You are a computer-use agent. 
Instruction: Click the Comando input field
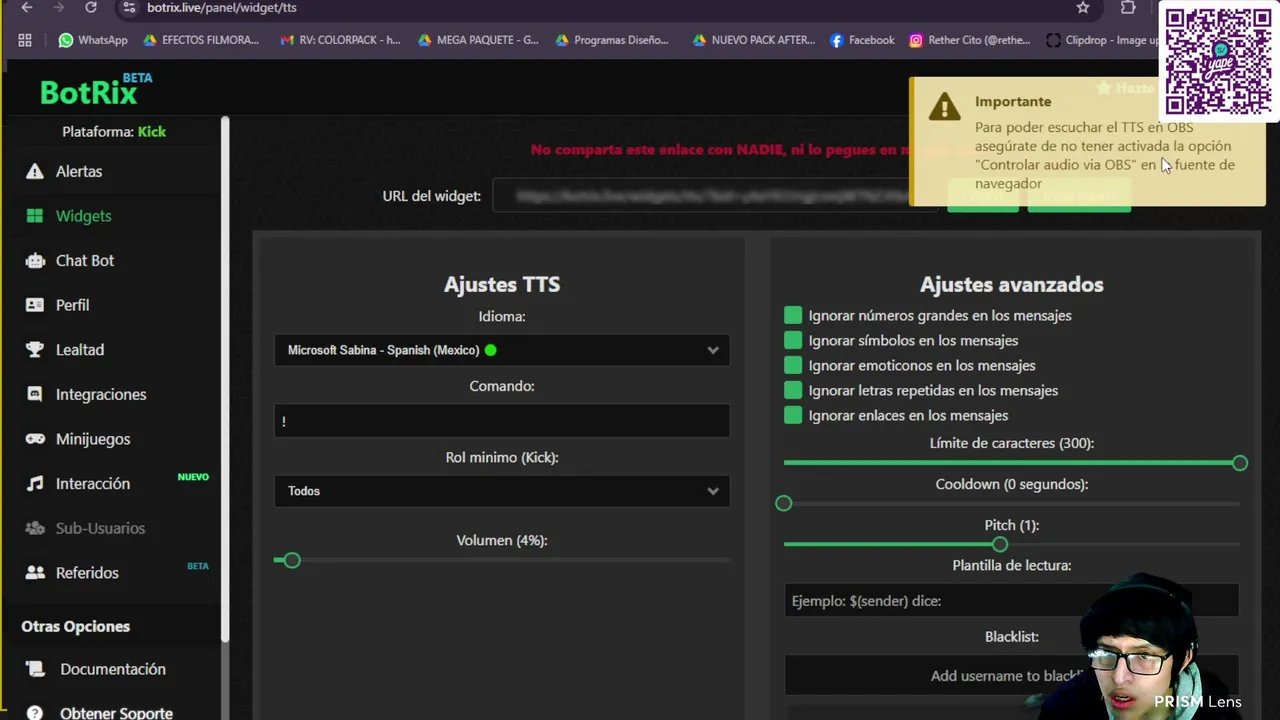tap(502, 421)
